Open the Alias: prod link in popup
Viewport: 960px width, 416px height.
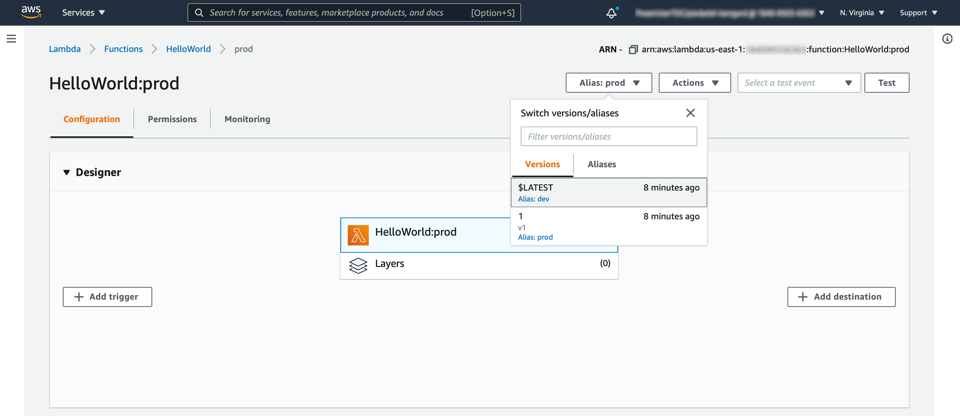[535, 236]
